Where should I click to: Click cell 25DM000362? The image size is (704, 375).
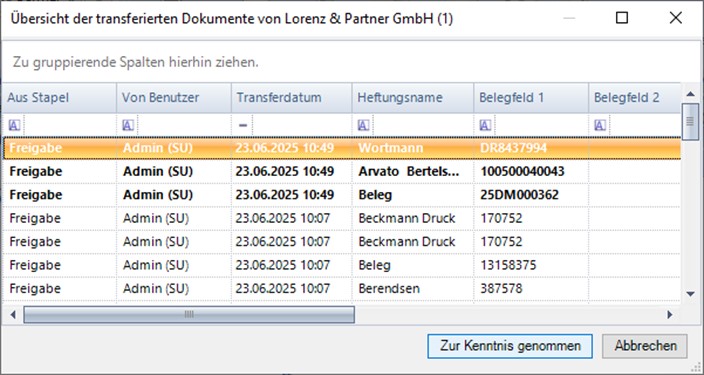(x=531, y=194)
